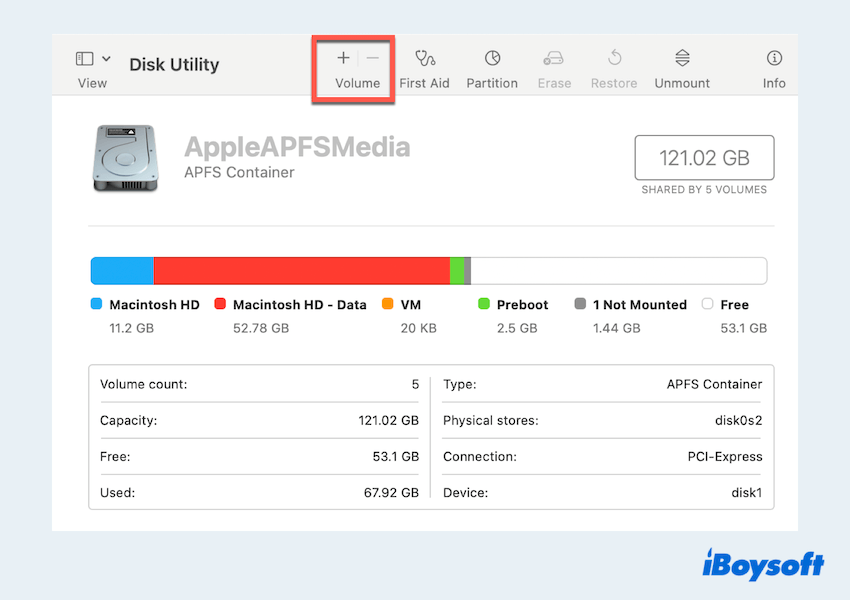850x600 pixels.
Task: Remove a volume with the minus icon
Action: click(372, 57)
